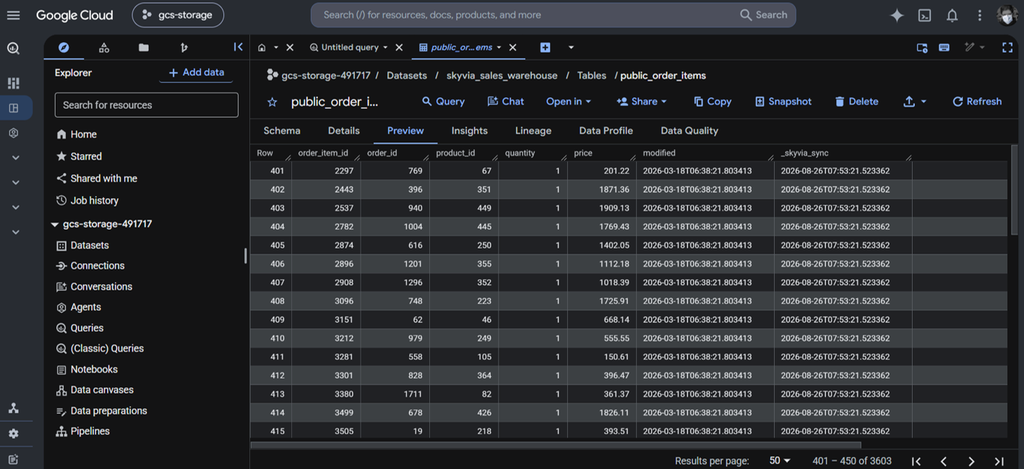This screenshot has width=1024, height=469.
Task: Open Untitled query tab dropdown arrow
Action: click(385, 48)
